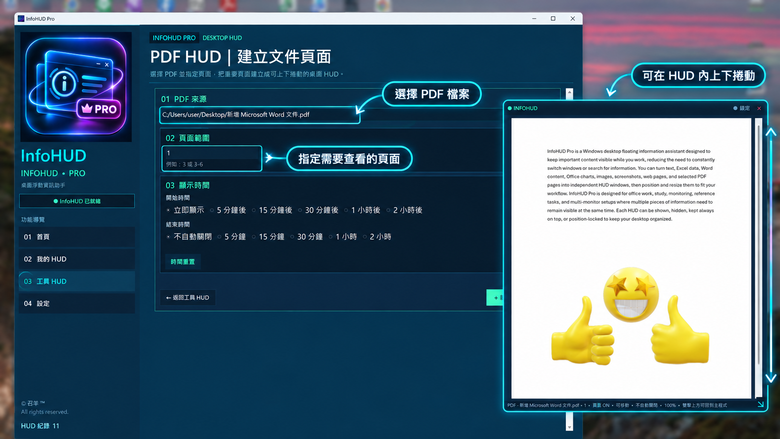The height and width of the screenshot is (439, 780).
Task: Click the PDF page preview in the HUD
Action: (x=631, y=258)
